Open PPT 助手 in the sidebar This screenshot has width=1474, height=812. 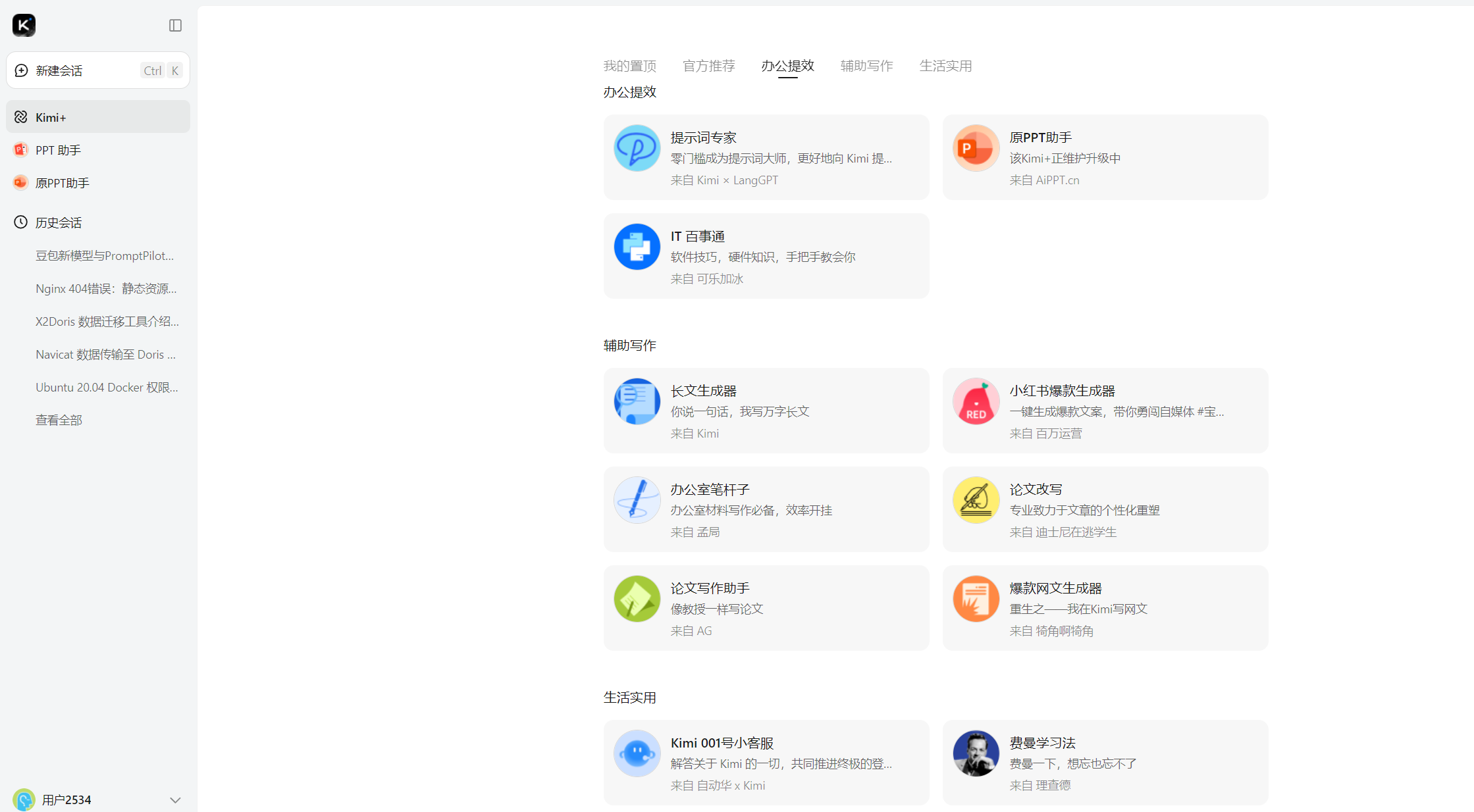coord(98,150)
